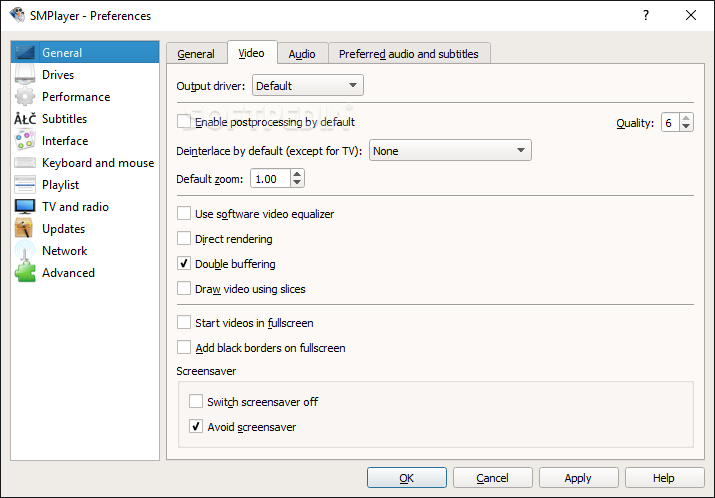Select the Video tab
This screenshot has height=498, width=715.
[x=252, y=53]
